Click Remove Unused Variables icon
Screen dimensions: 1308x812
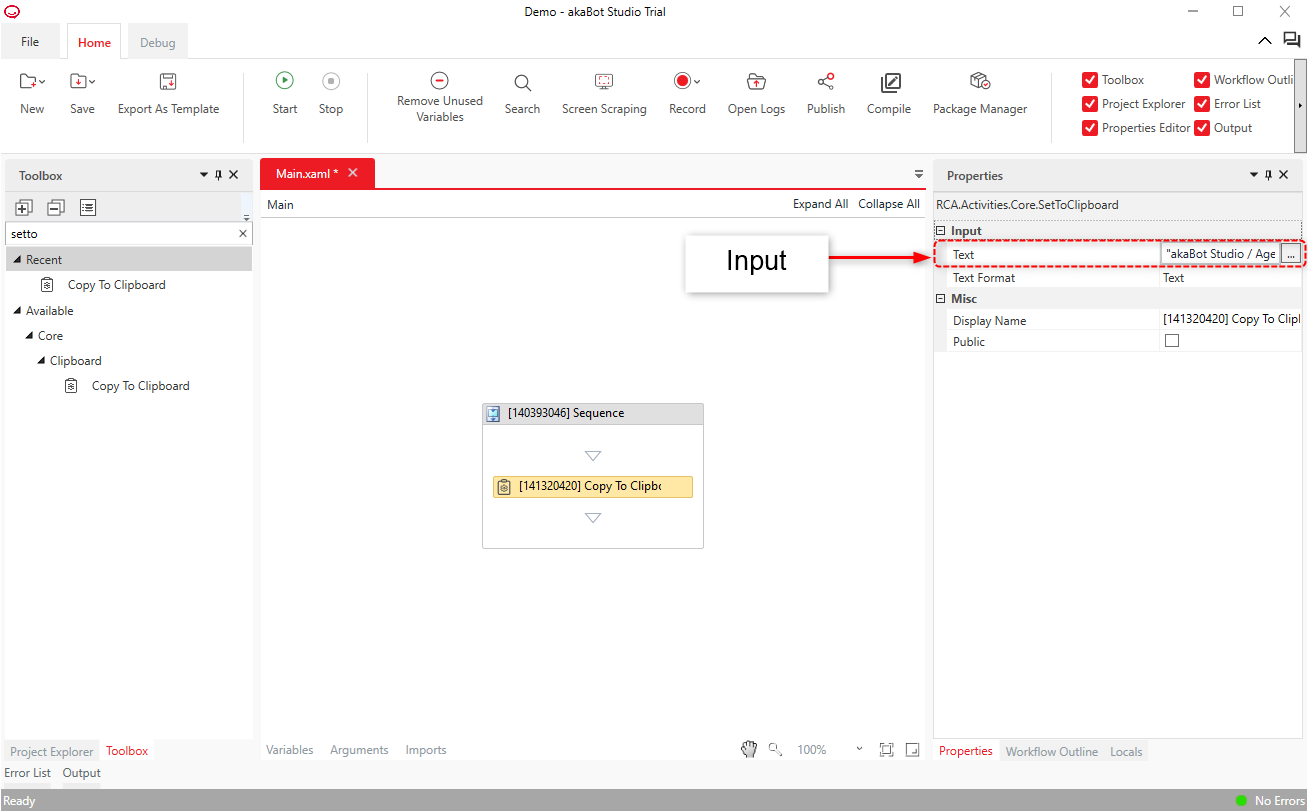439,81
